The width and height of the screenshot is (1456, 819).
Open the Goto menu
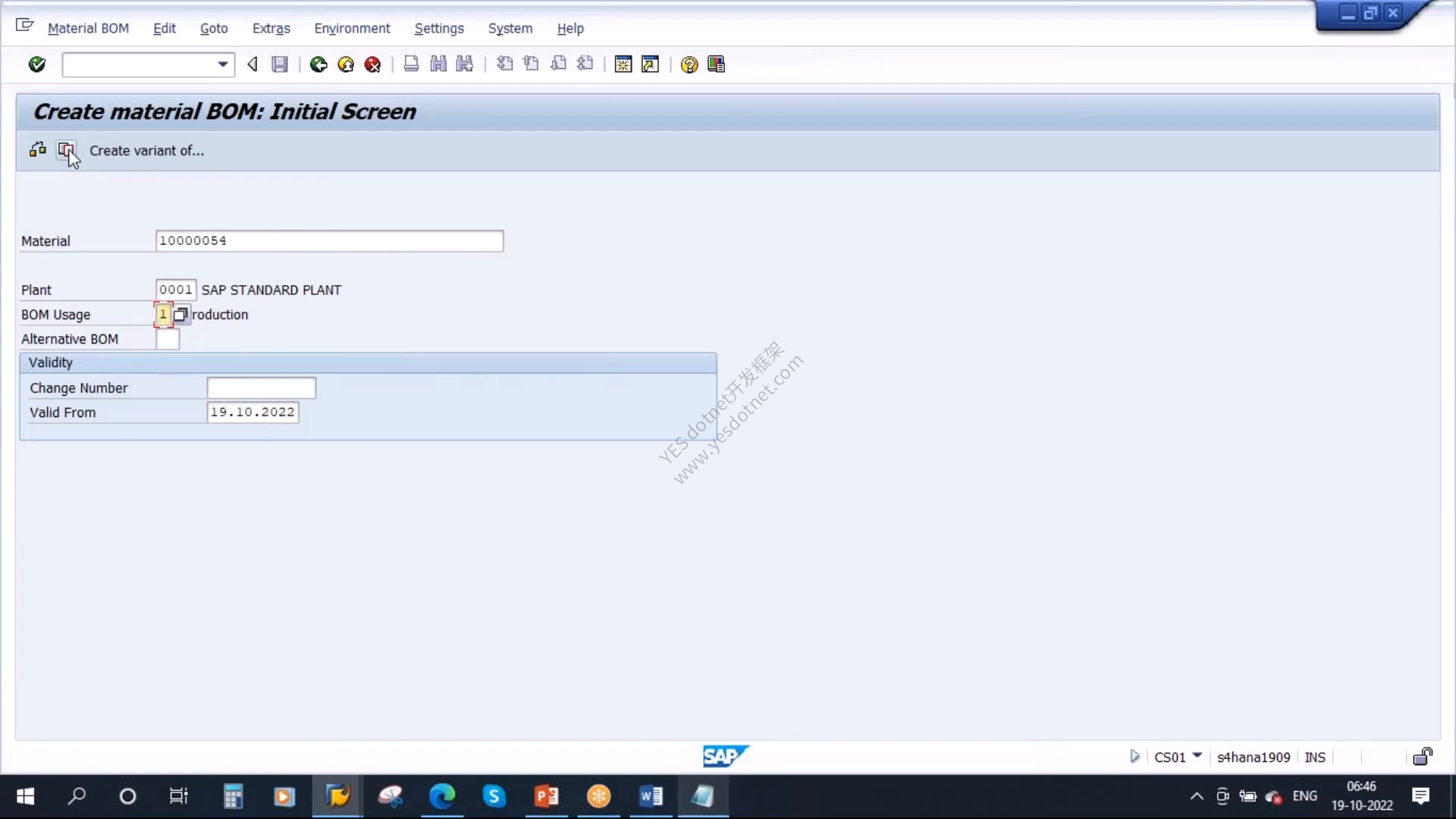pyautogui.click(x=214, y=28)
